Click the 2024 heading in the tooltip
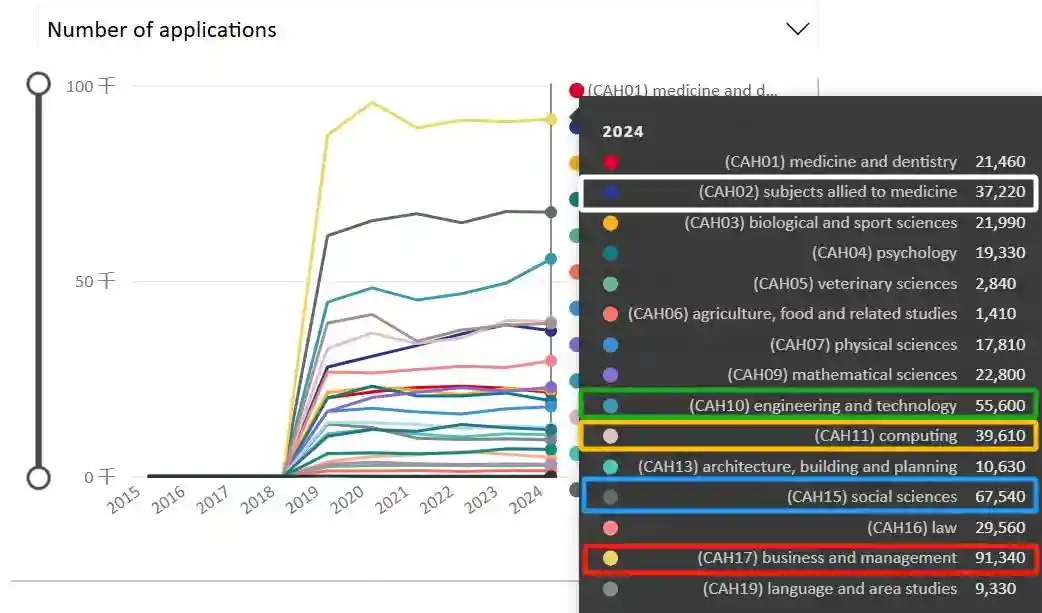1042x613 pixels. click(x=623, y=131)
